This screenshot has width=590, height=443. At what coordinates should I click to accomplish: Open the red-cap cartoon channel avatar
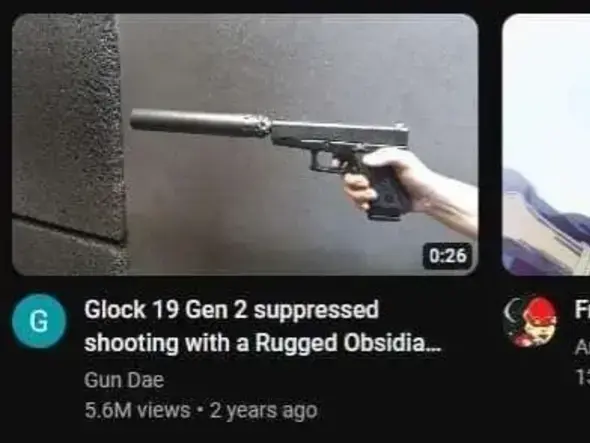pyautogui.click(x=531, y=321)
